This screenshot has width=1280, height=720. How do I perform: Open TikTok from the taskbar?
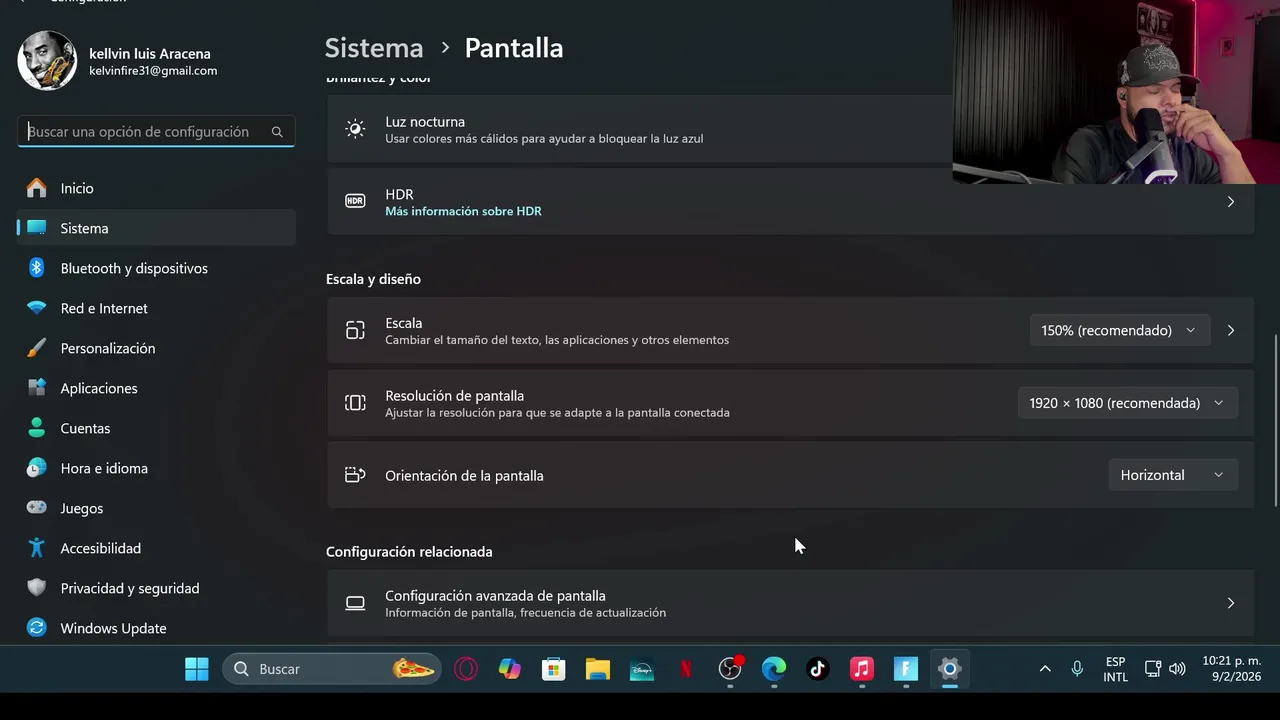point(818,669)
